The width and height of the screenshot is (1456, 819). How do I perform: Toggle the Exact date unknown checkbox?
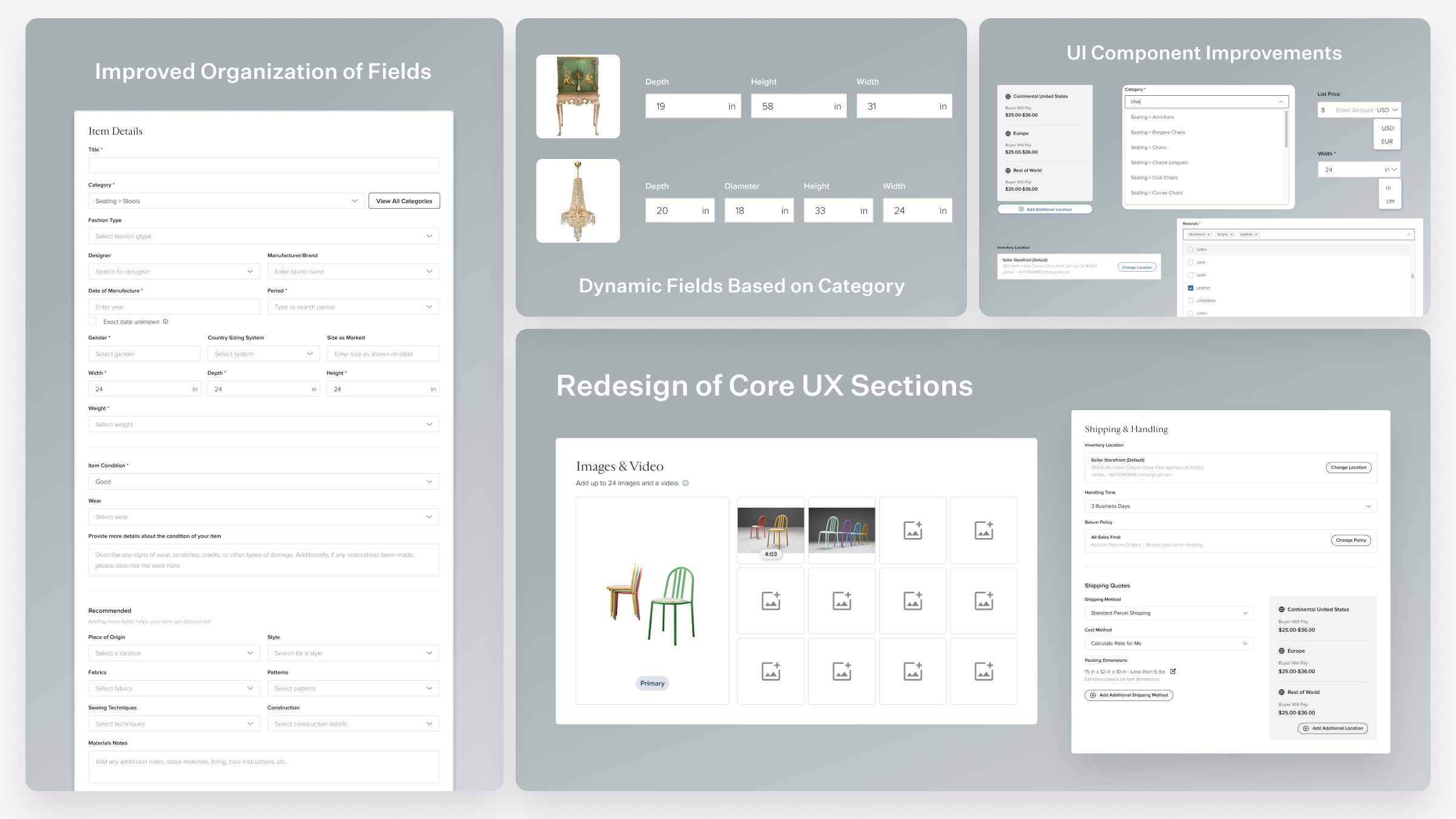[93, 322]
